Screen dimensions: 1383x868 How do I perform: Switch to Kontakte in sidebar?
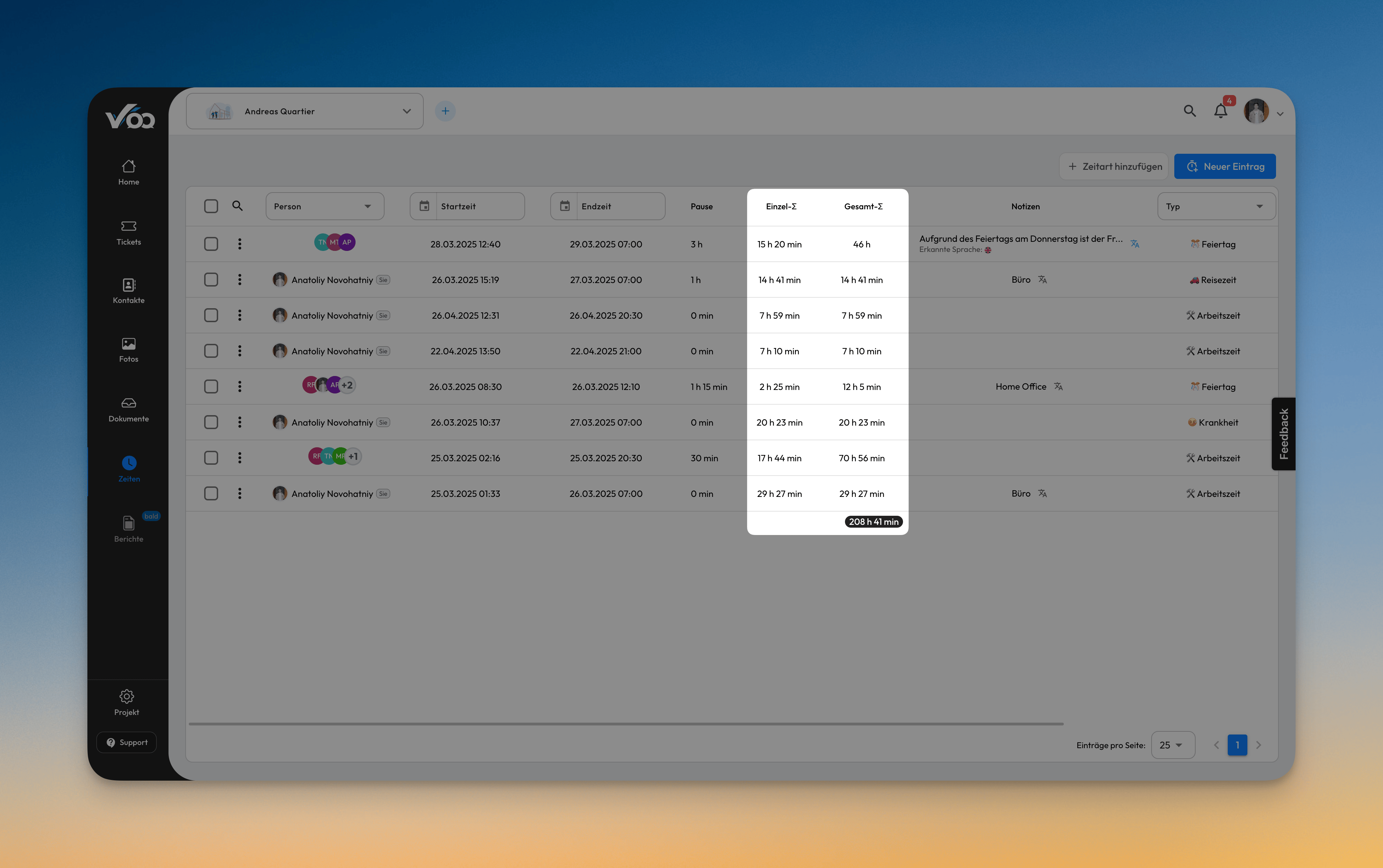129,291
